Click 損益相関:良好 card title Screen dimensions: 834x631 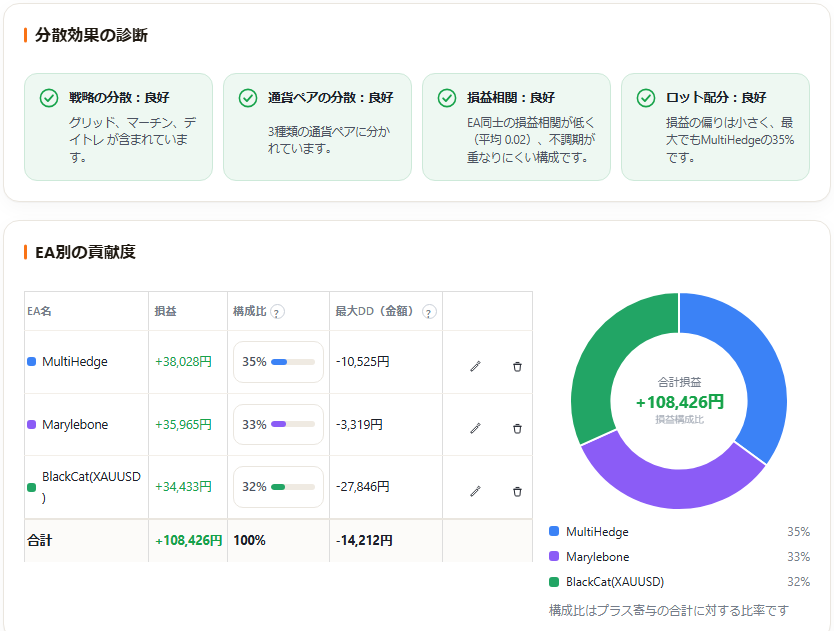click(x=511, y=97)
